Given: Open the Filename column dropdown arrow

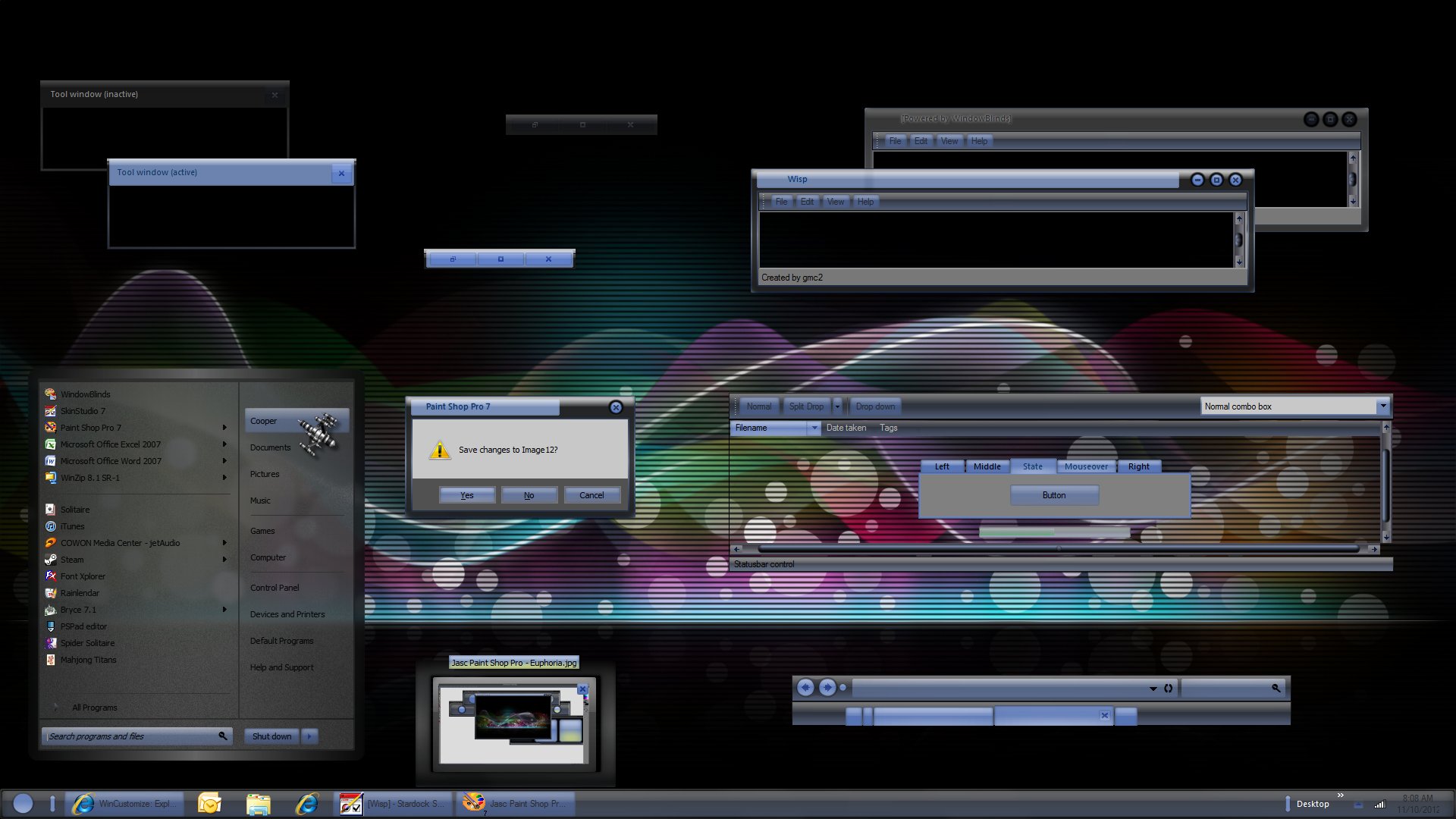Looking at the screenshot, I should coord(814,428).
